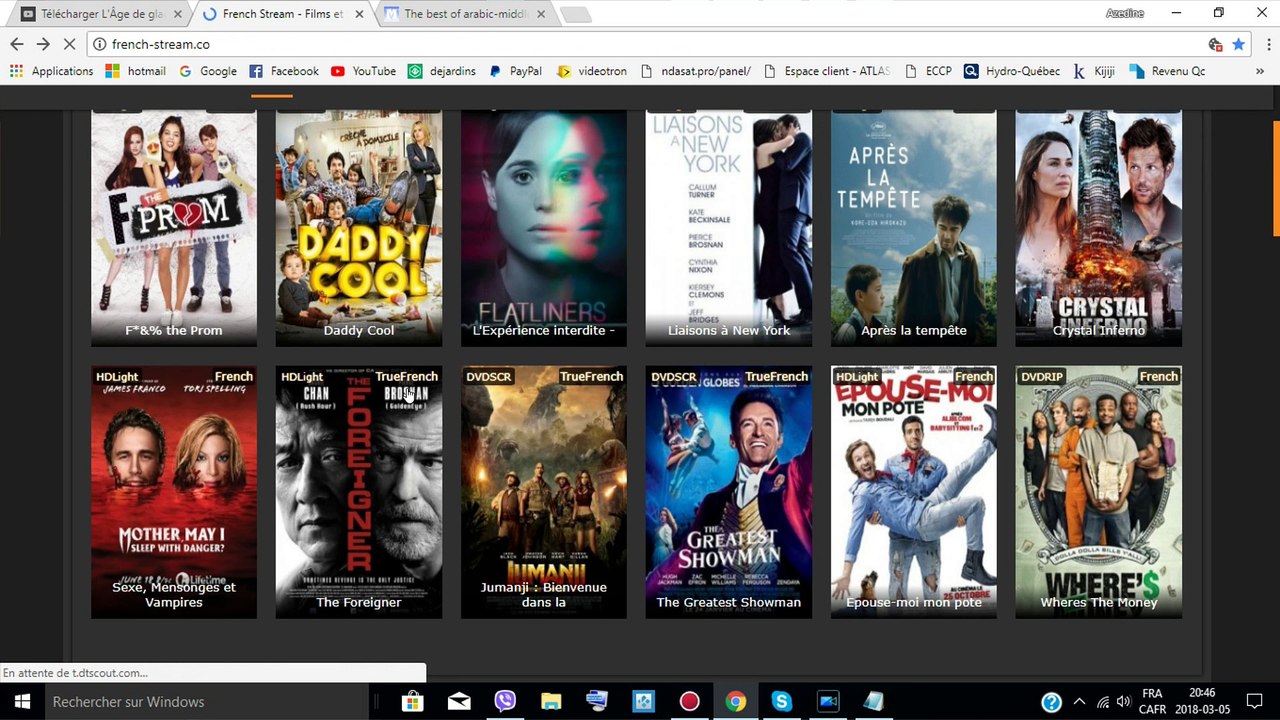Viewport: 1280px width, 720px height.
Task: Open the Wi-Fi network flyout
Action: (1102, 702)
